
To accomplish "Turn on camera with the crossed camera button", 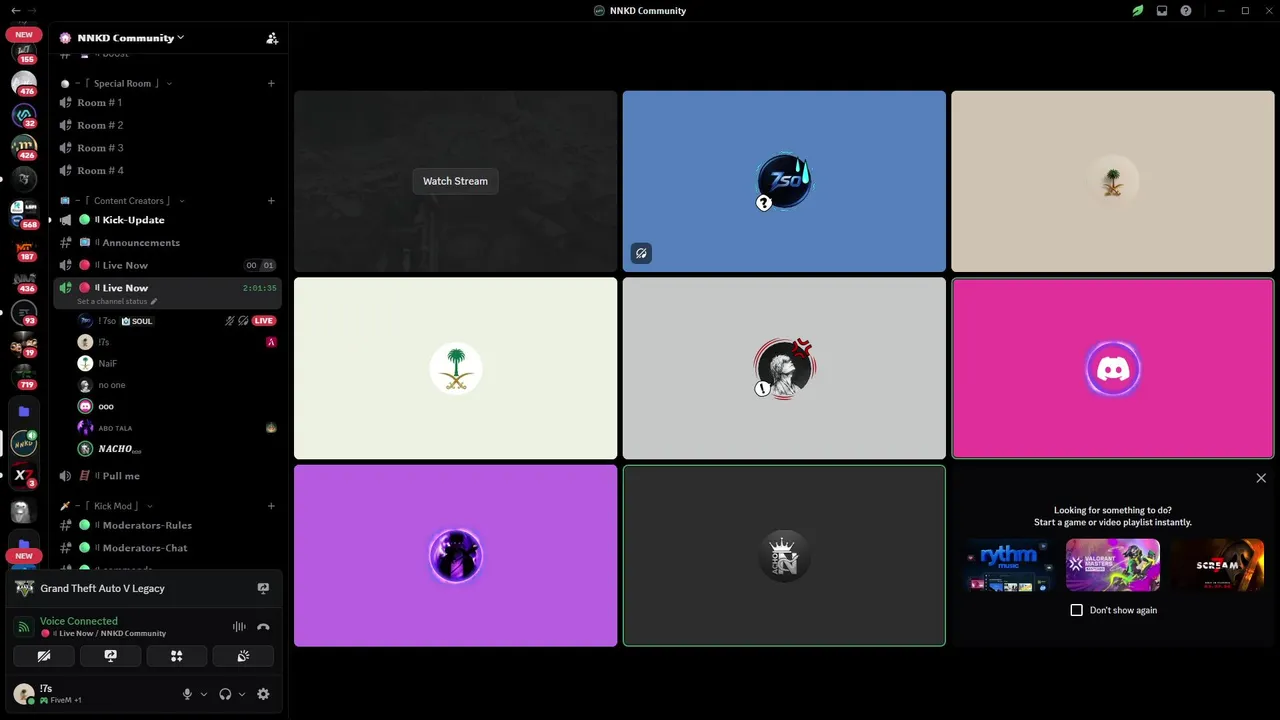I will point(44,656).
